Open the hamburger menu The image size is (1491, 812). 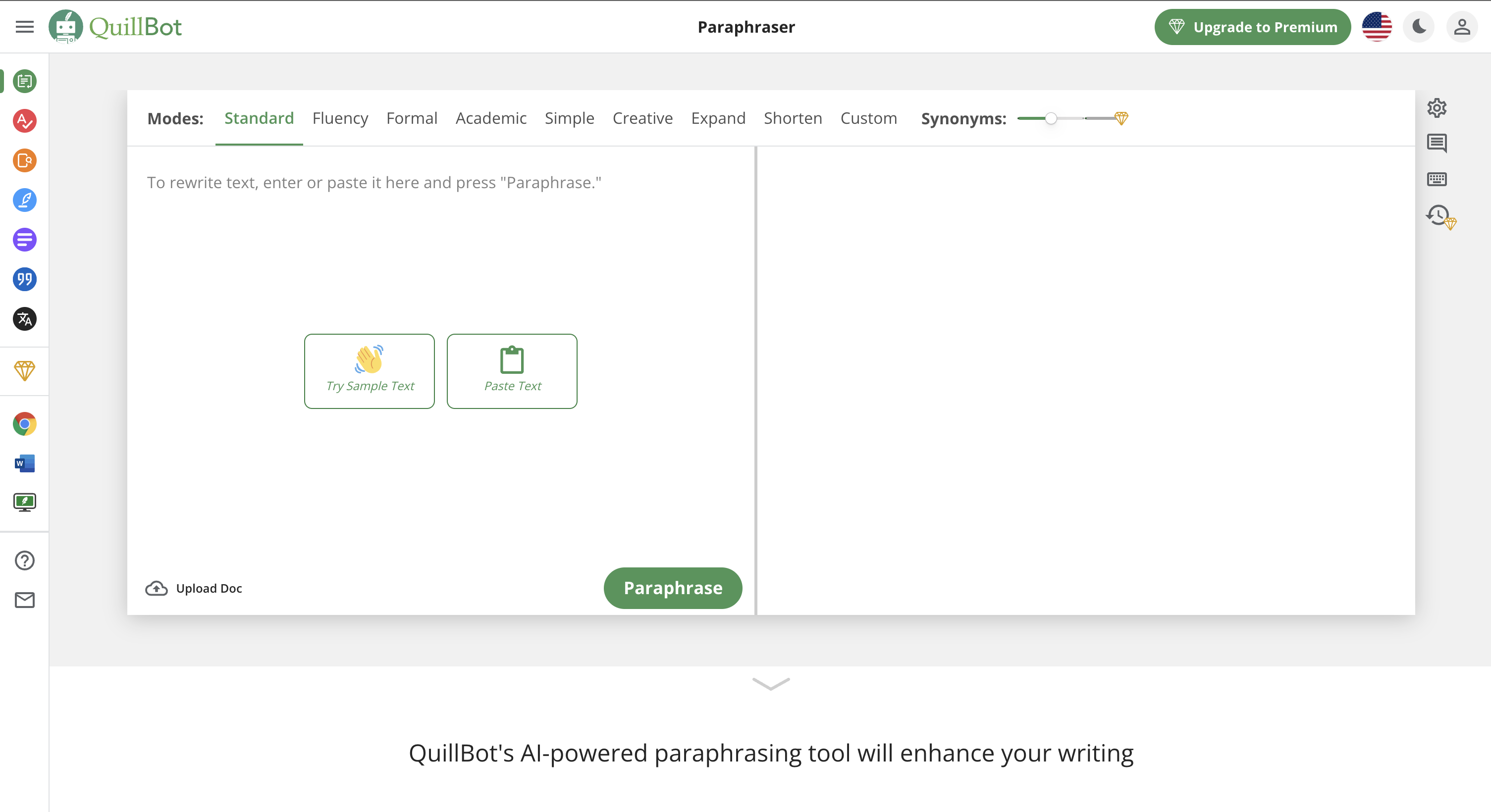[24, 27]
